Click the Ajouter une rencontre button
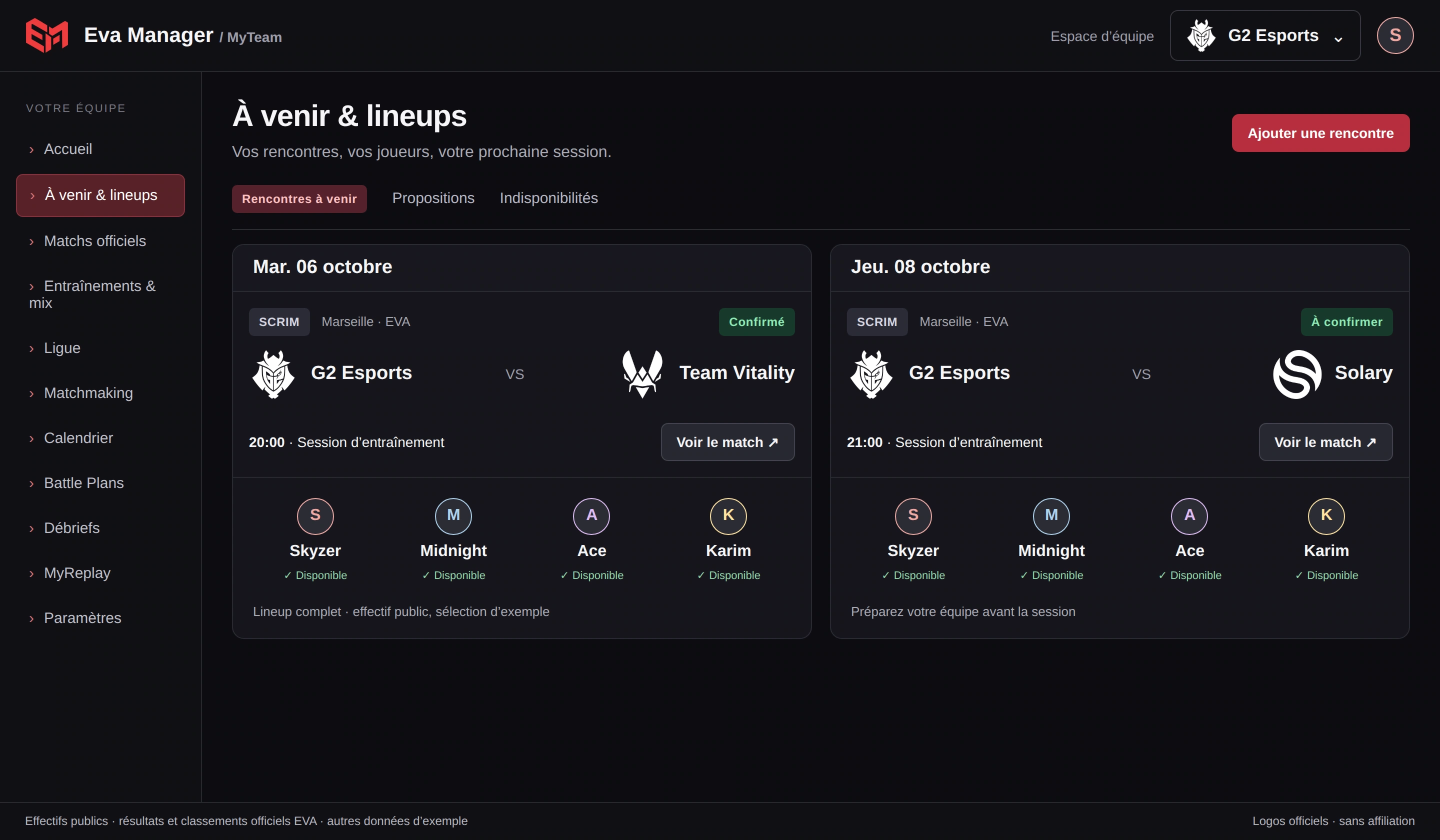 pos(1320,133)
